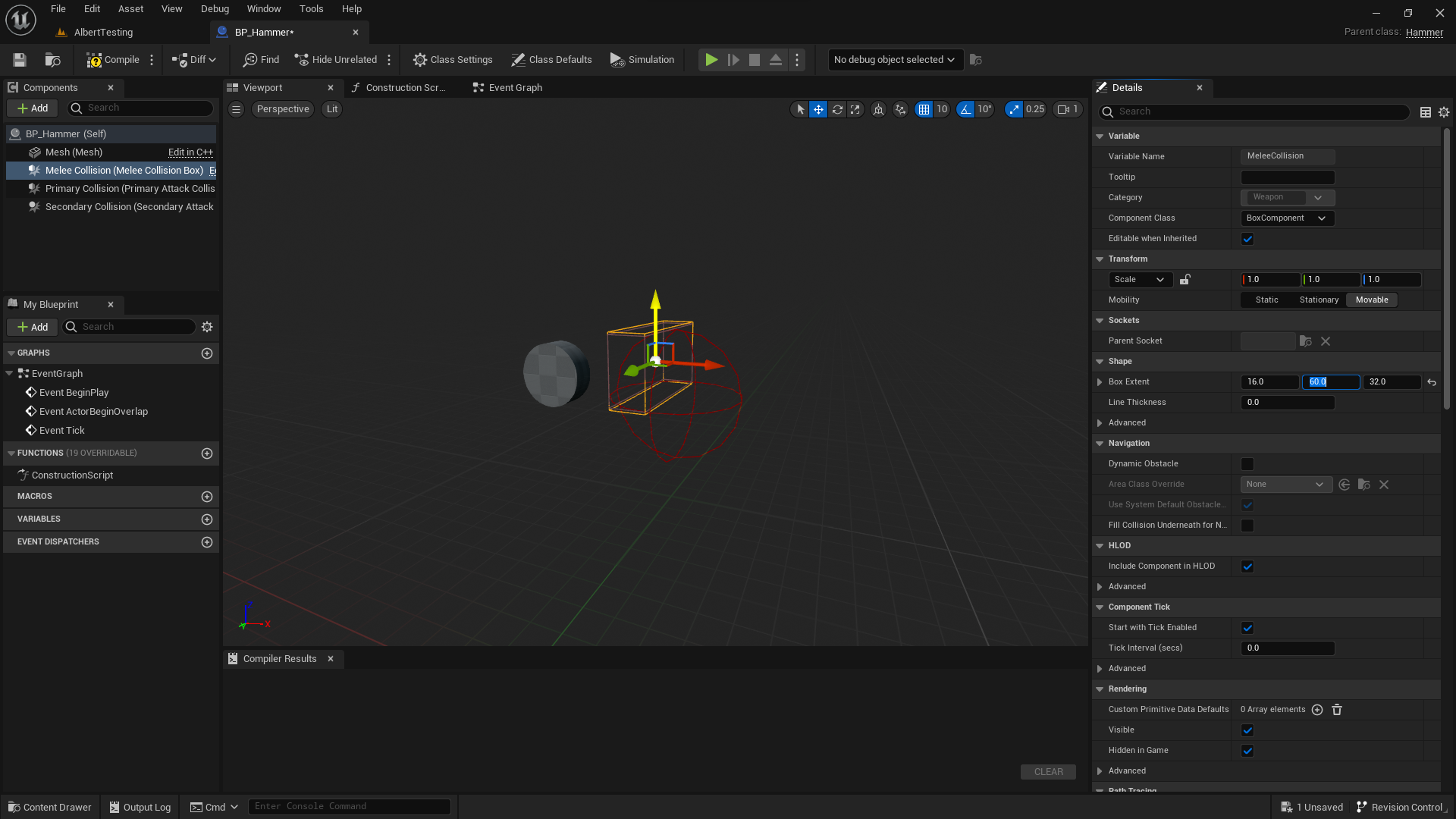Click the Browse to asset icon
The width and height of the screenshot is (1456, 819).
[52, 60]
